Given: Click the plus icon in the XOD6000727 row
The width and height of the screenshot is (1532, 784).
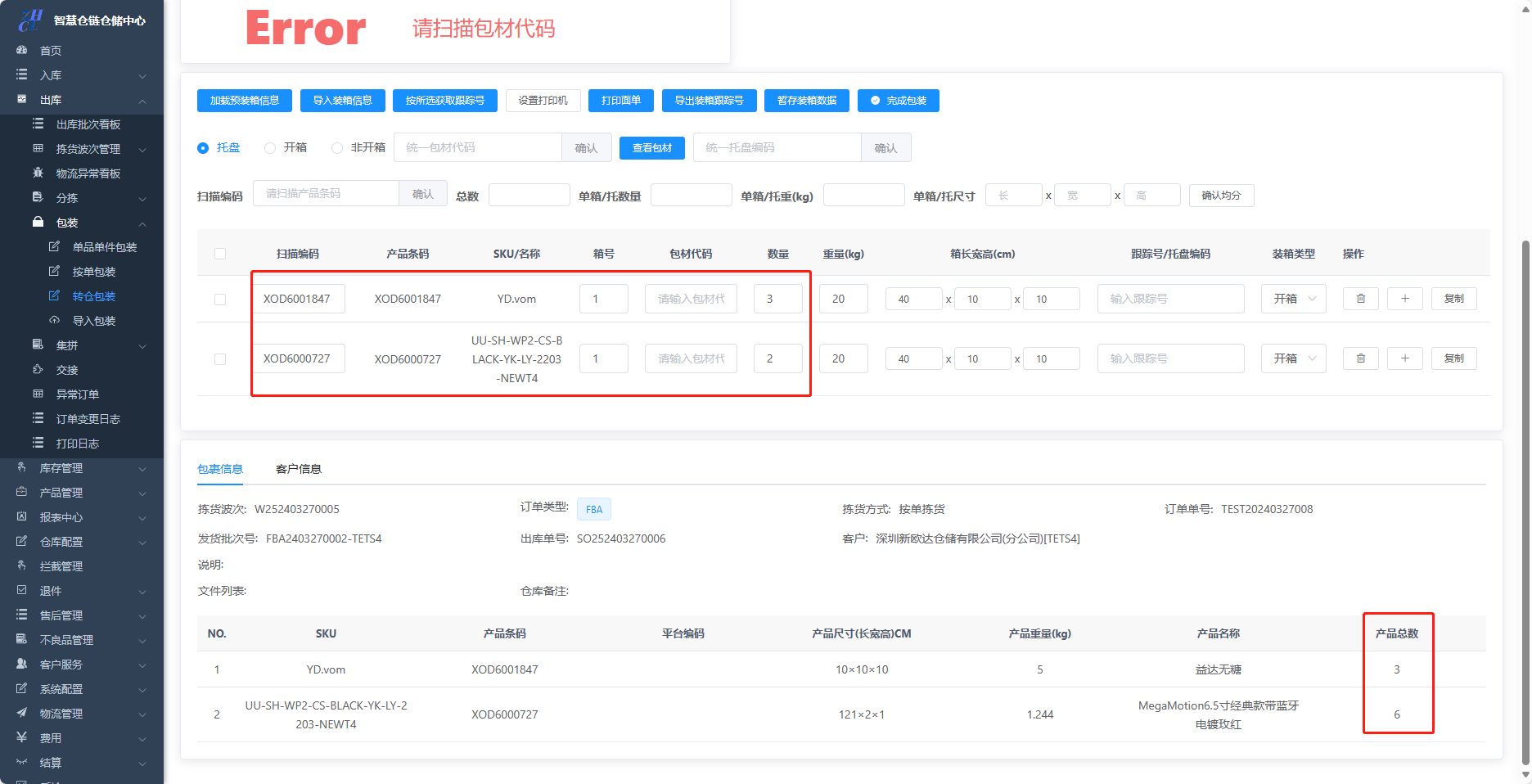Looking at the screenshot, I should (x=1404, y=358).
